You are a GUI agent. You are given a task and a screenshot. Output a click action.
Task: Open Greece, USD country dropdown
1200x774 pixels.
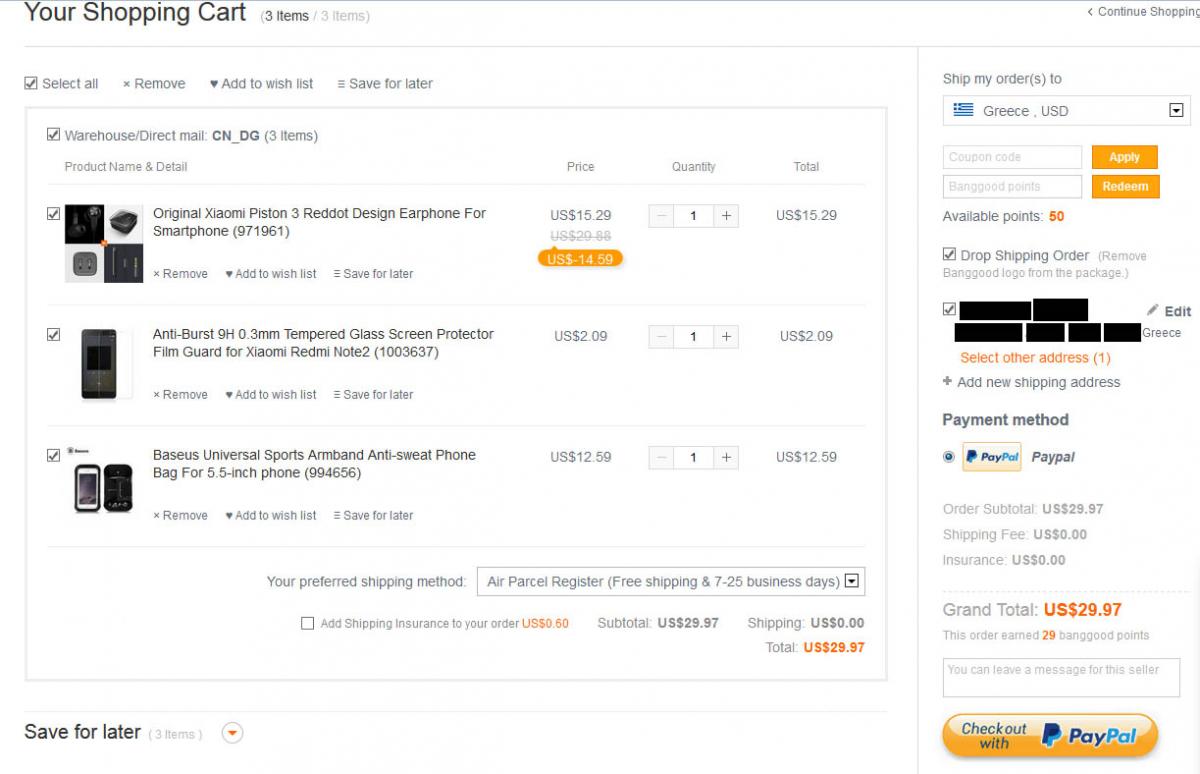click(x=1067, y=111)
